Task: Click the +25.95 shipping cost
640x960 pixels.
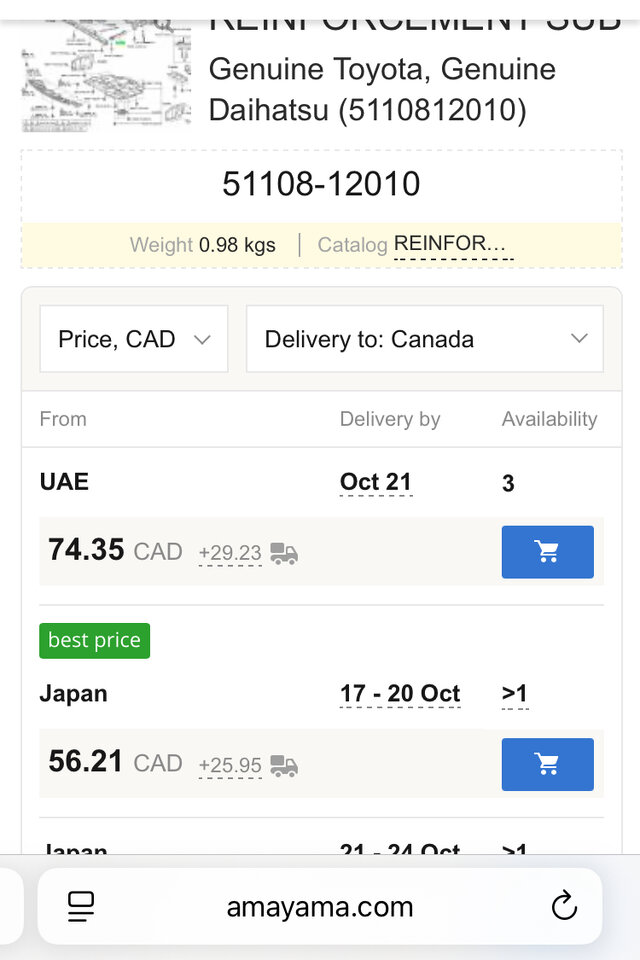Action: (x=230, y=766)
